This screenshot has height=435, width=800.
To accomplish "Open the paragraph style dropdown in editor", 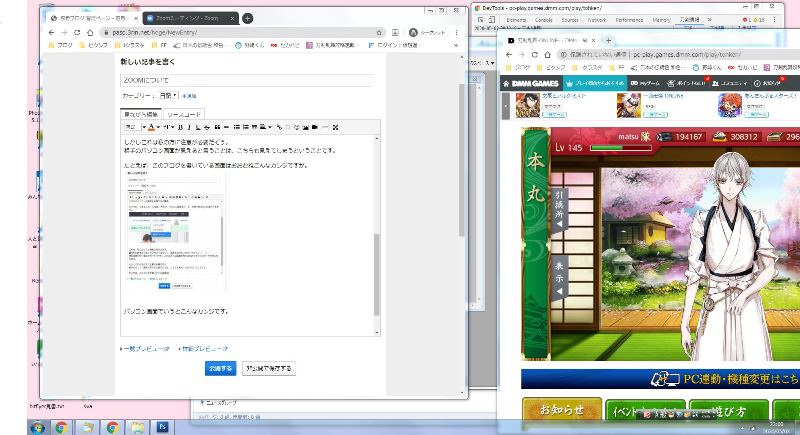I will tap(136, 127).
